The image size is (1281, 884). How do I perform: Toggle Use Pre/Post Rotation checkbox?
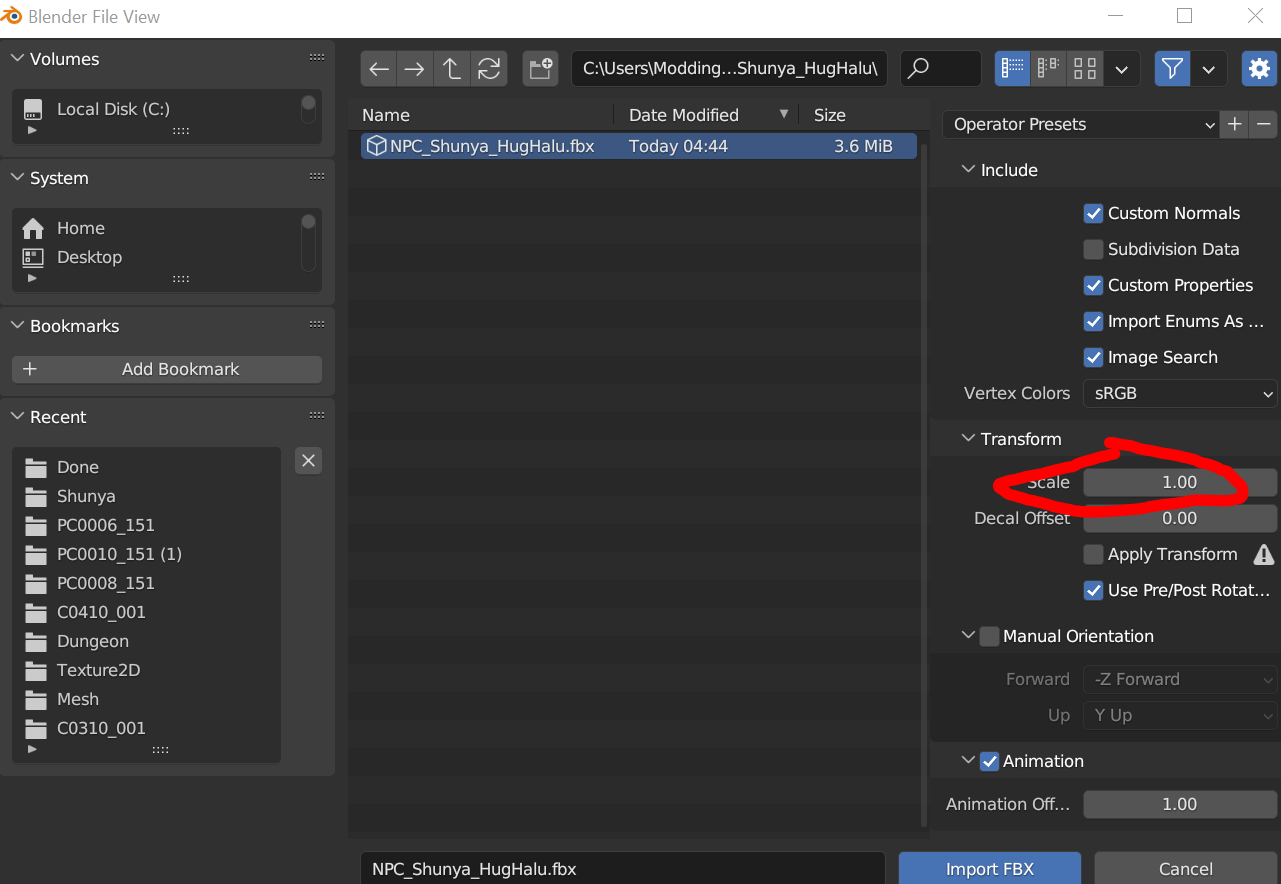[x=1093, y=590]
